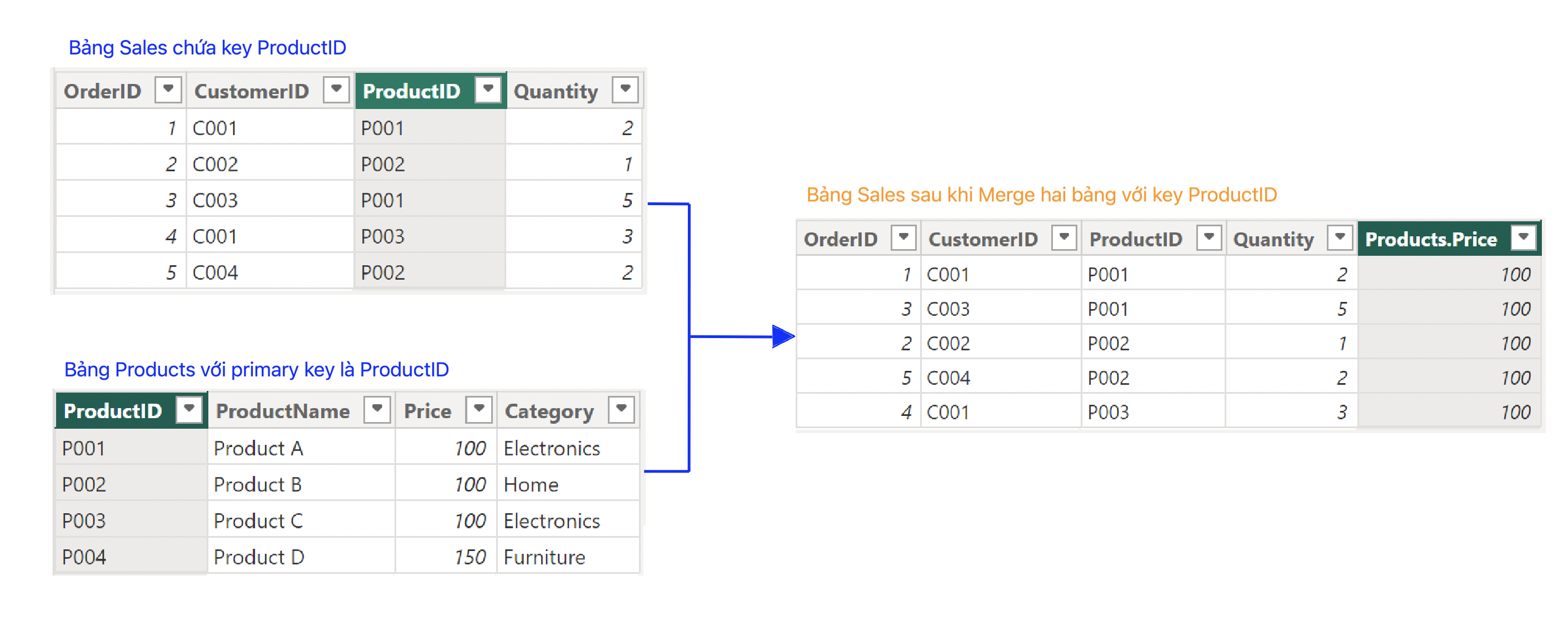Click C004 cell in Sales table
The width and height of the screenshot is (1568, 635).
pyautogui.click(x=270, y=271)
